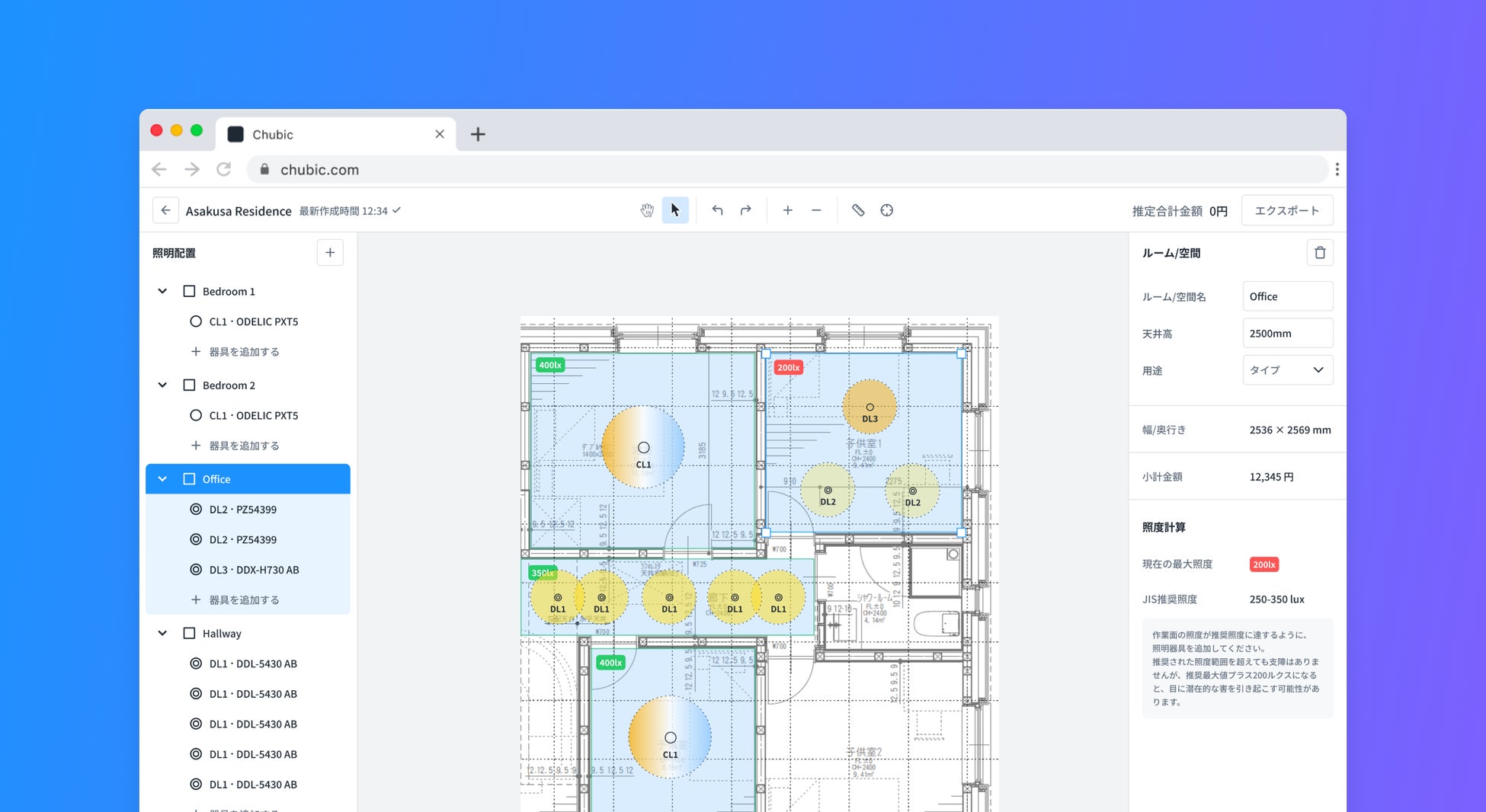
Task: Activate the pointer select tool
Action: (675, 210)
